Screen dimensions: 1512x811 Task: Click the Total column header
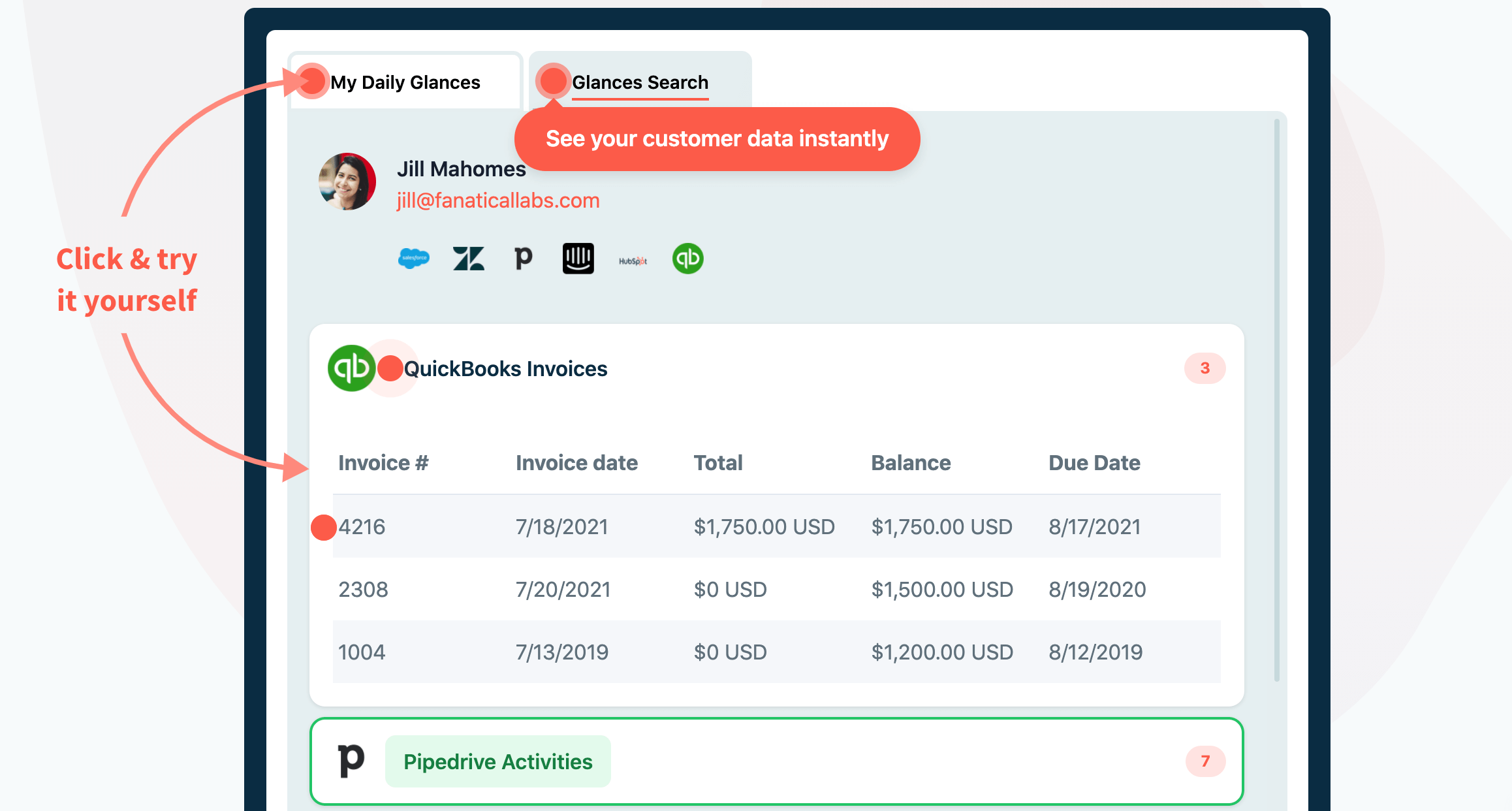[718, 463]
